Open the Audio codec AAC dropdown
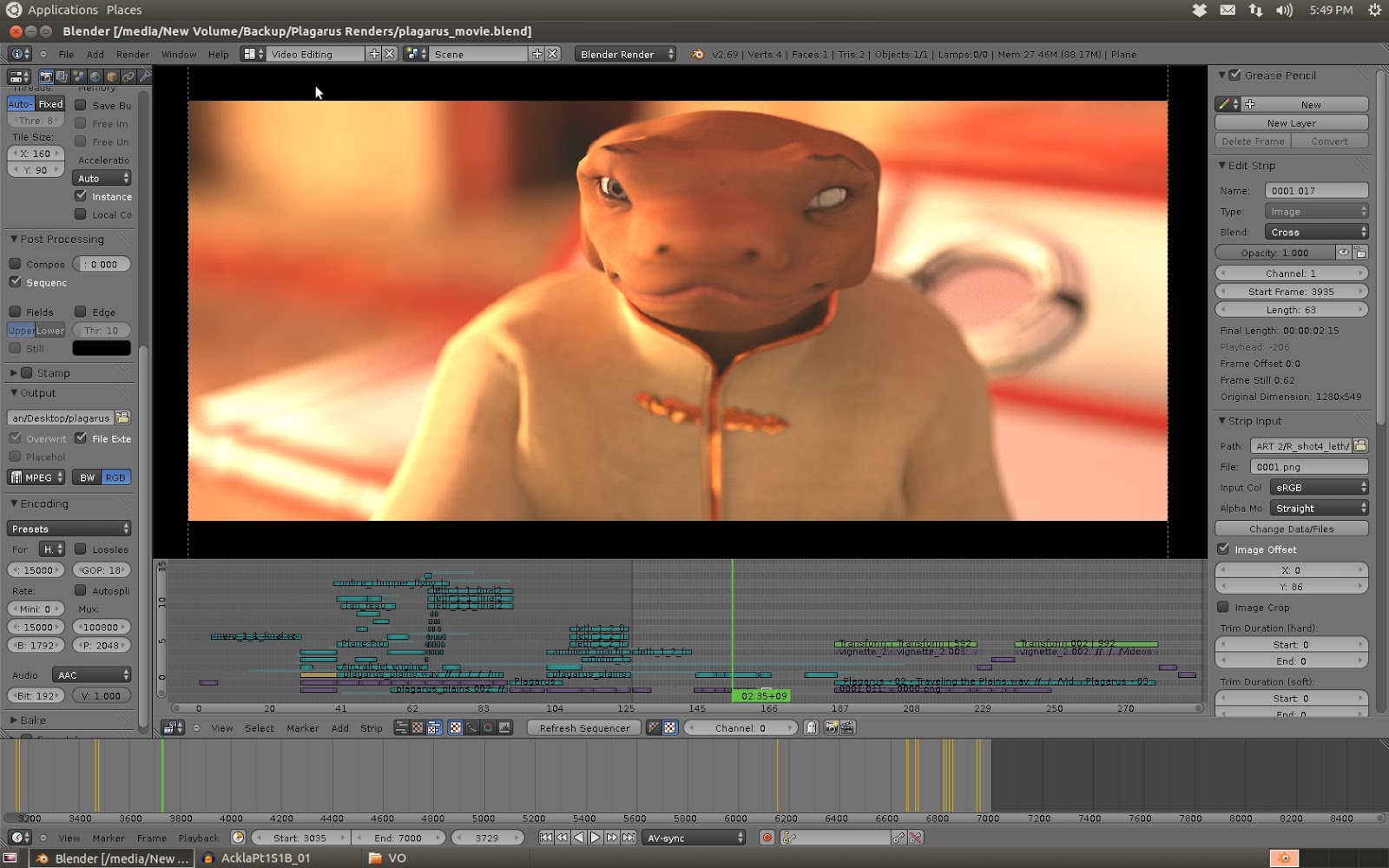1389x868 pixels. point(91,674)
